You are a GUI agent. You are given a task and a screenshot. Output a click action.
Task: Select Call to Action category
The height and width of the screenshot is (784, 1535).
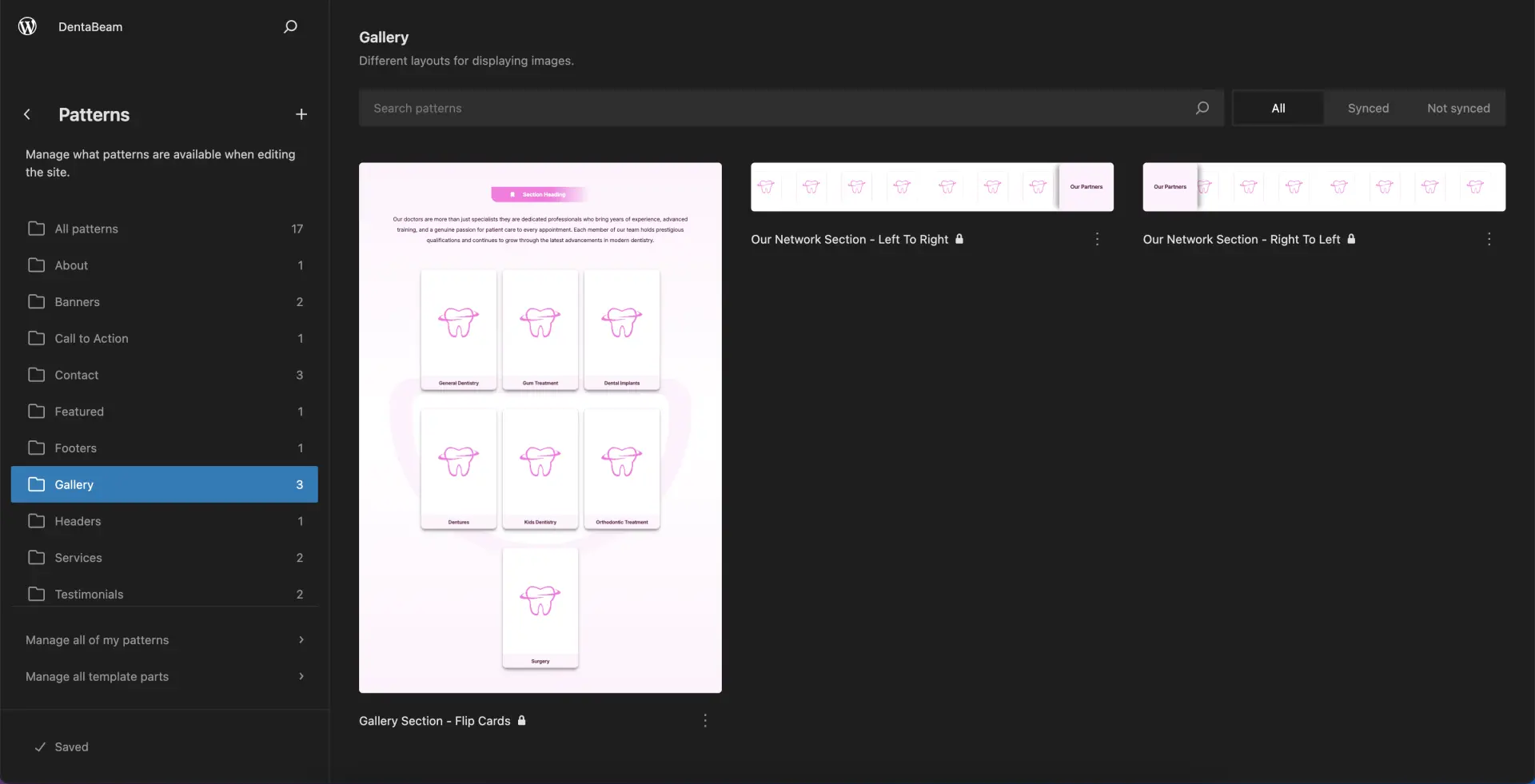coord(165,338)
